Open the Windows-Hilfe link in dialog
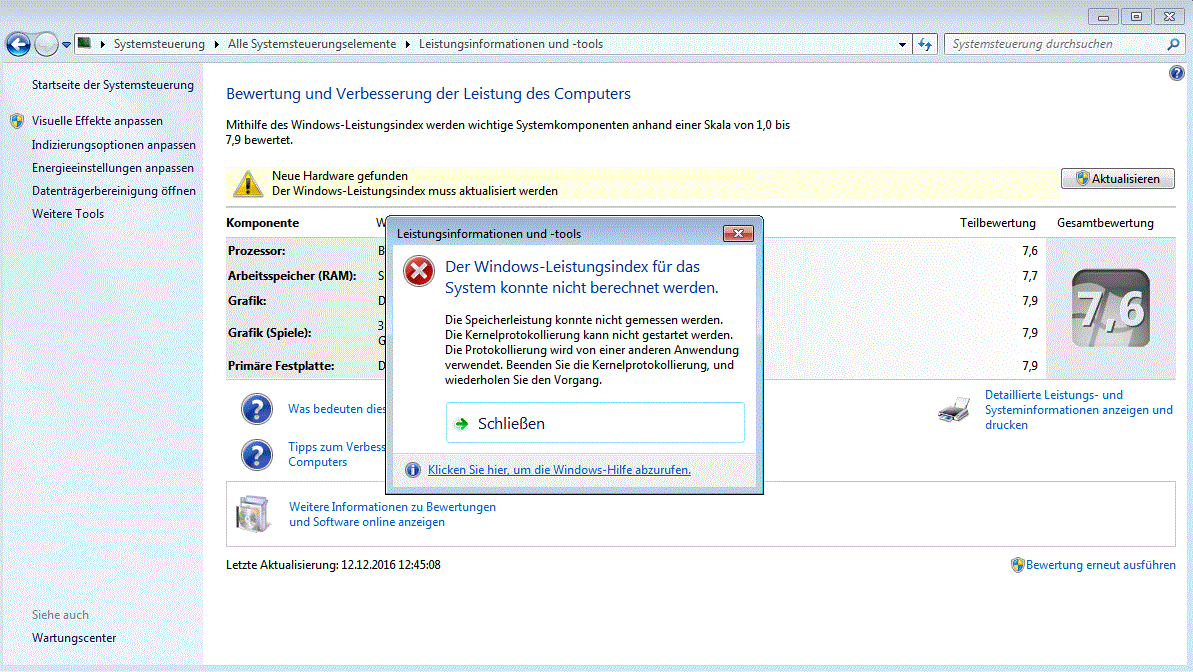1193x672 pixels. tap(559, 470)
